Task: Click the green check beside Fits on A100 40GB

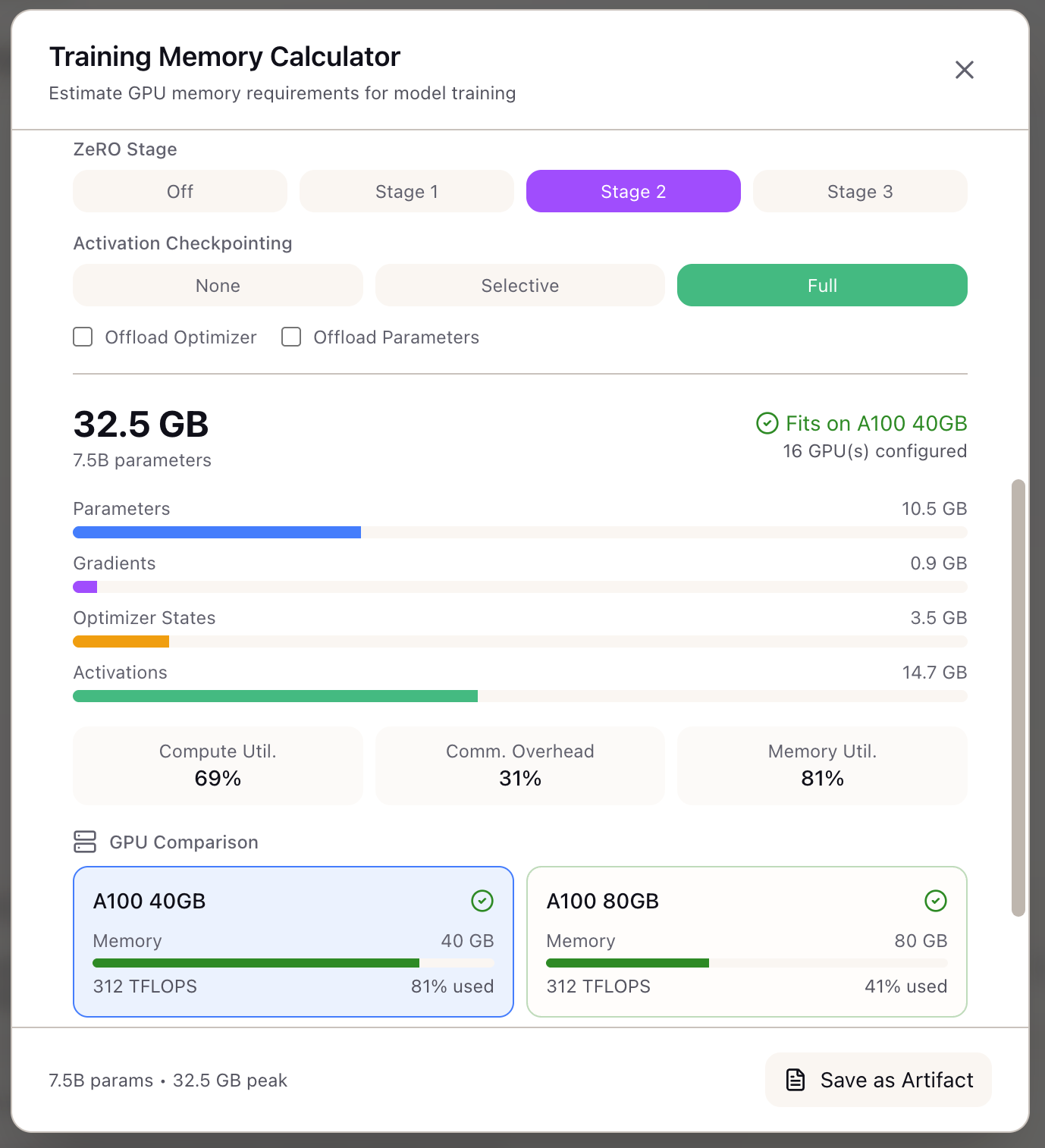Action: pyautogui.click(x=767, y=423)
